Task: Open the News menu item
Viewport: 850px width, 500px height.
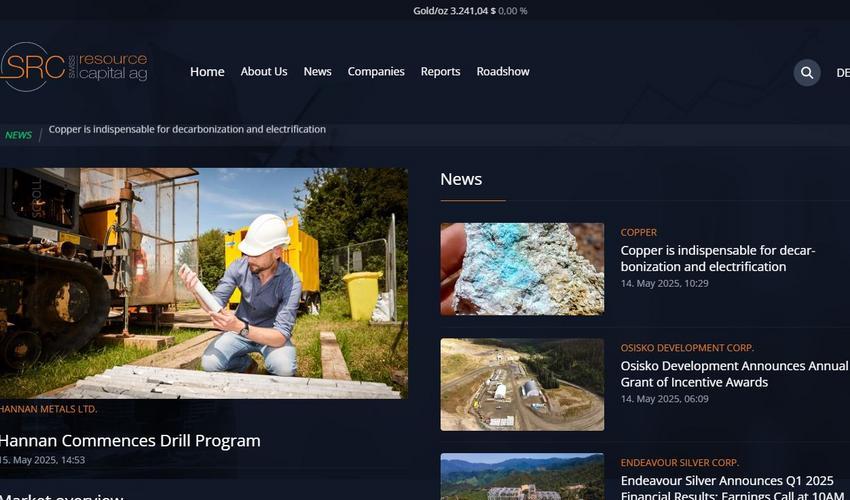Action: tap(317, 72)
